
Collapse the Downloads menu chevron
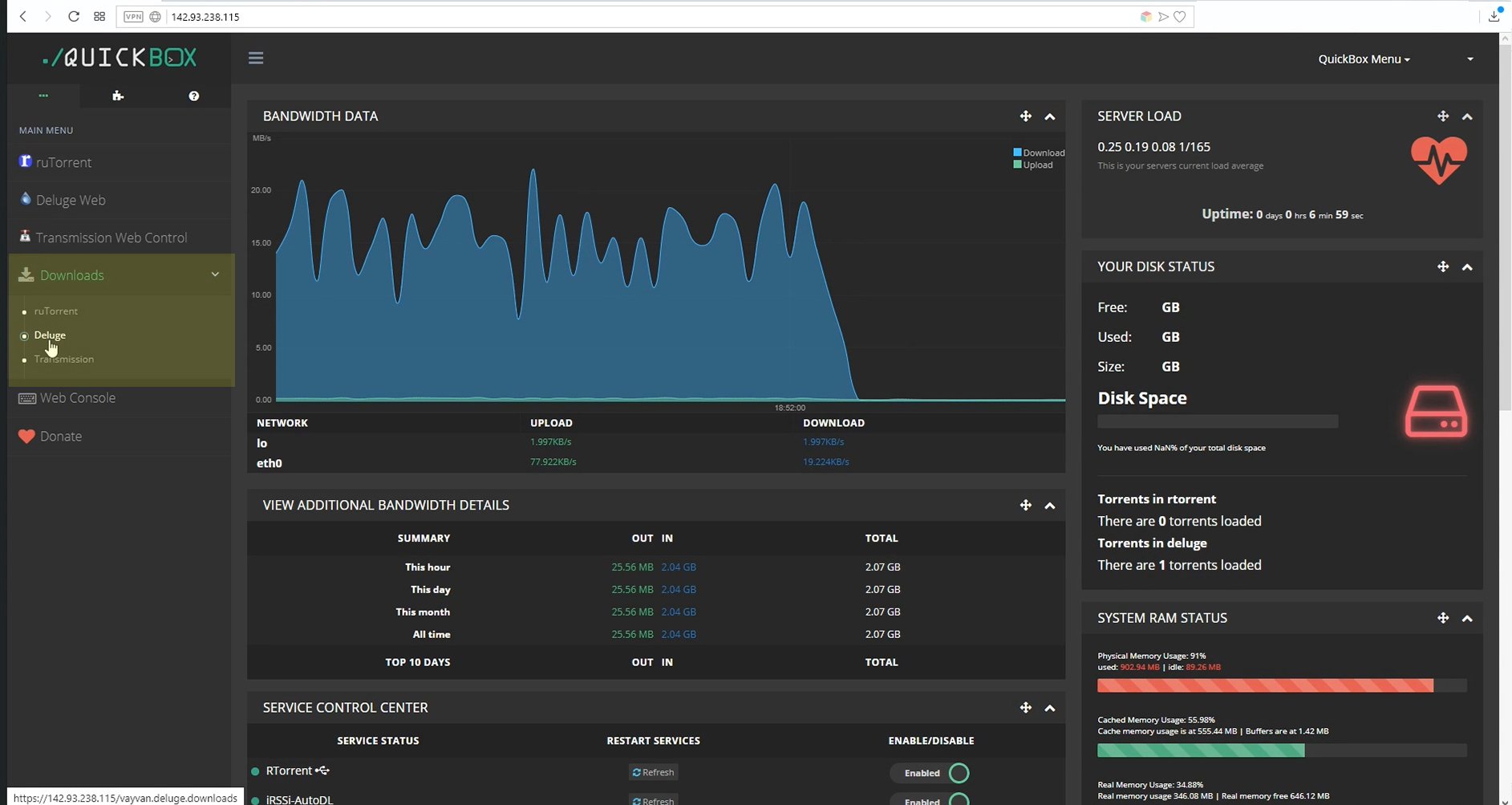point(215,274)
